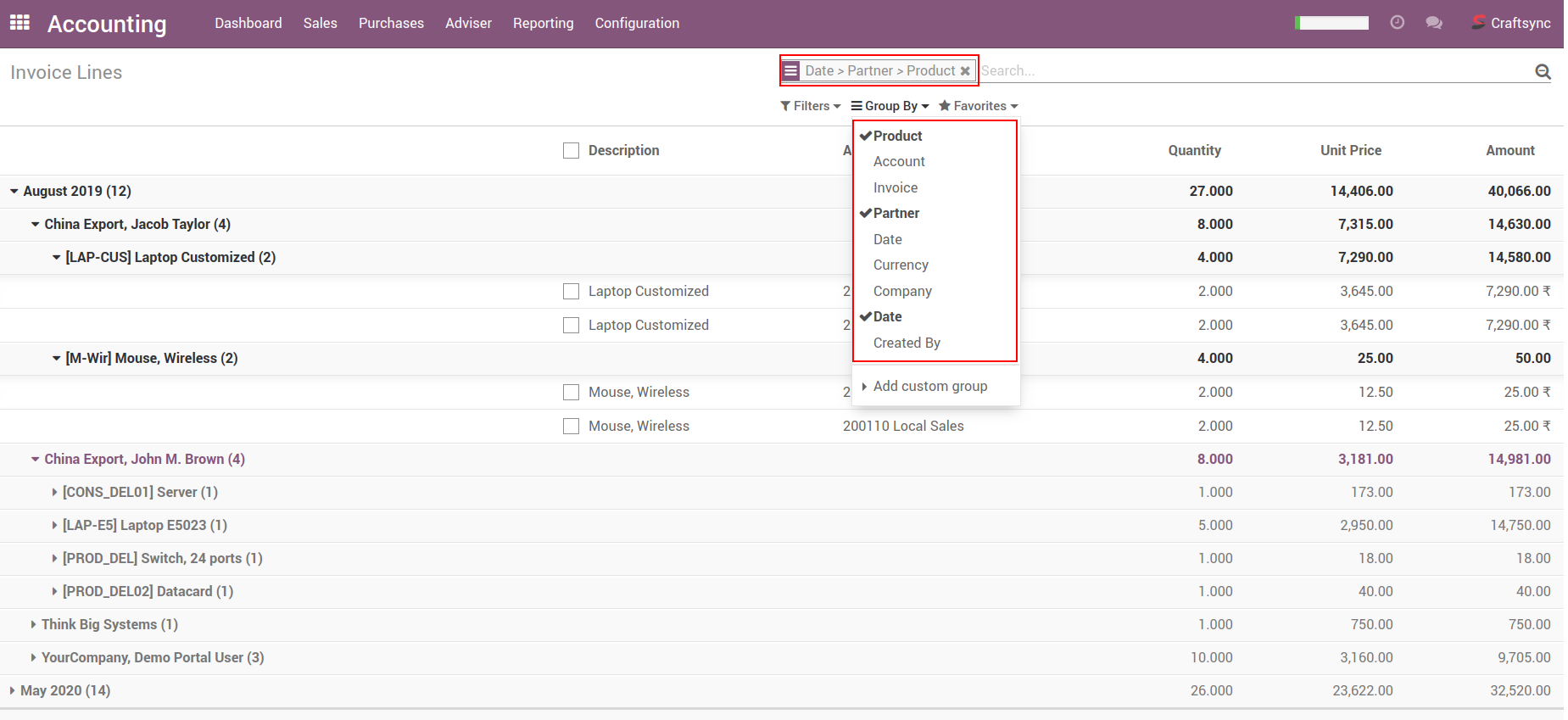Click the Craftsync user menu
The image size is (1568, 720).
click(x=1511, y=23)
